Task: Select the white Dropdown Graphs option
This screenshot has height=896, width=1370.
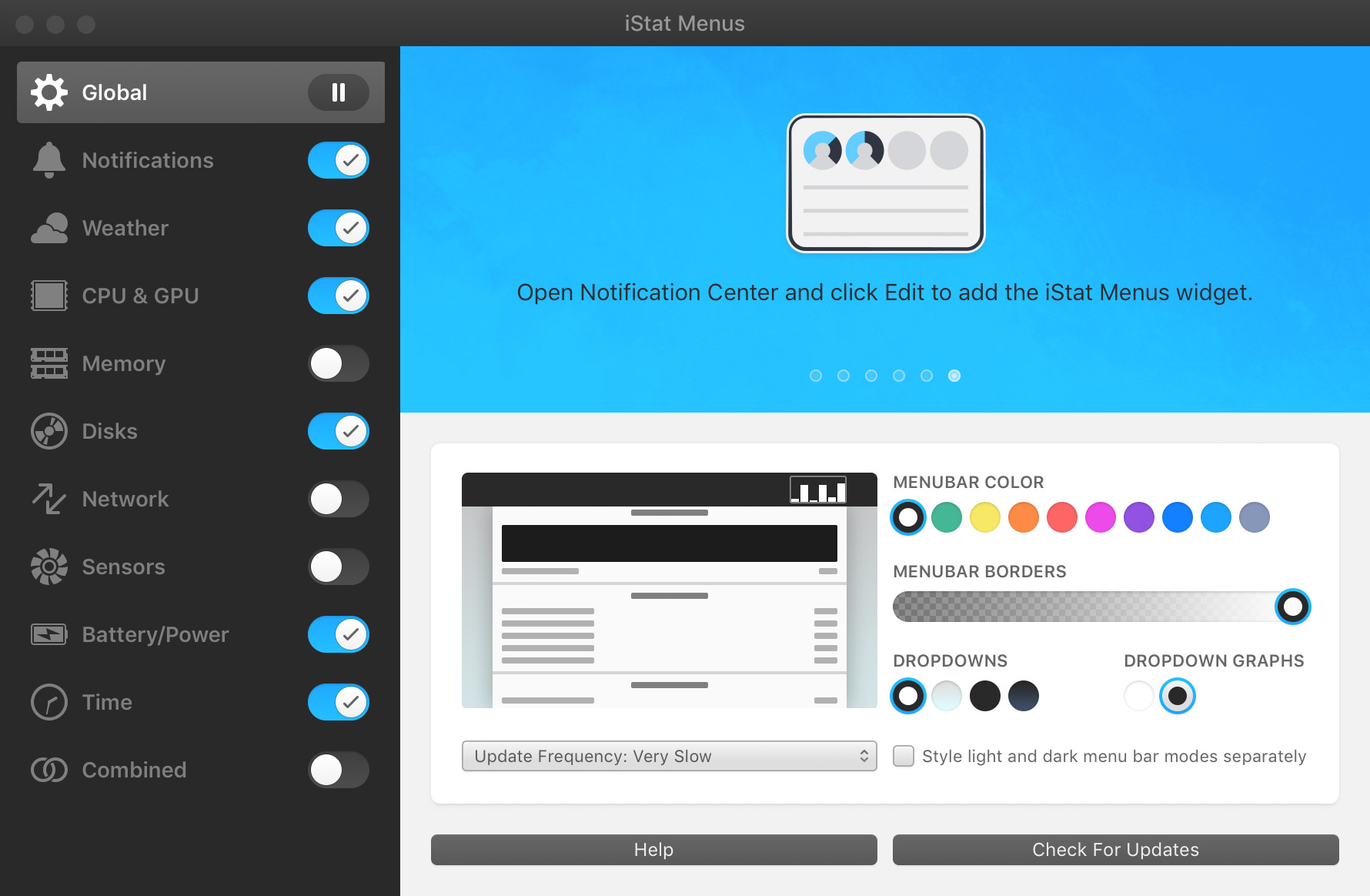Action: [x=1139, y=696]
